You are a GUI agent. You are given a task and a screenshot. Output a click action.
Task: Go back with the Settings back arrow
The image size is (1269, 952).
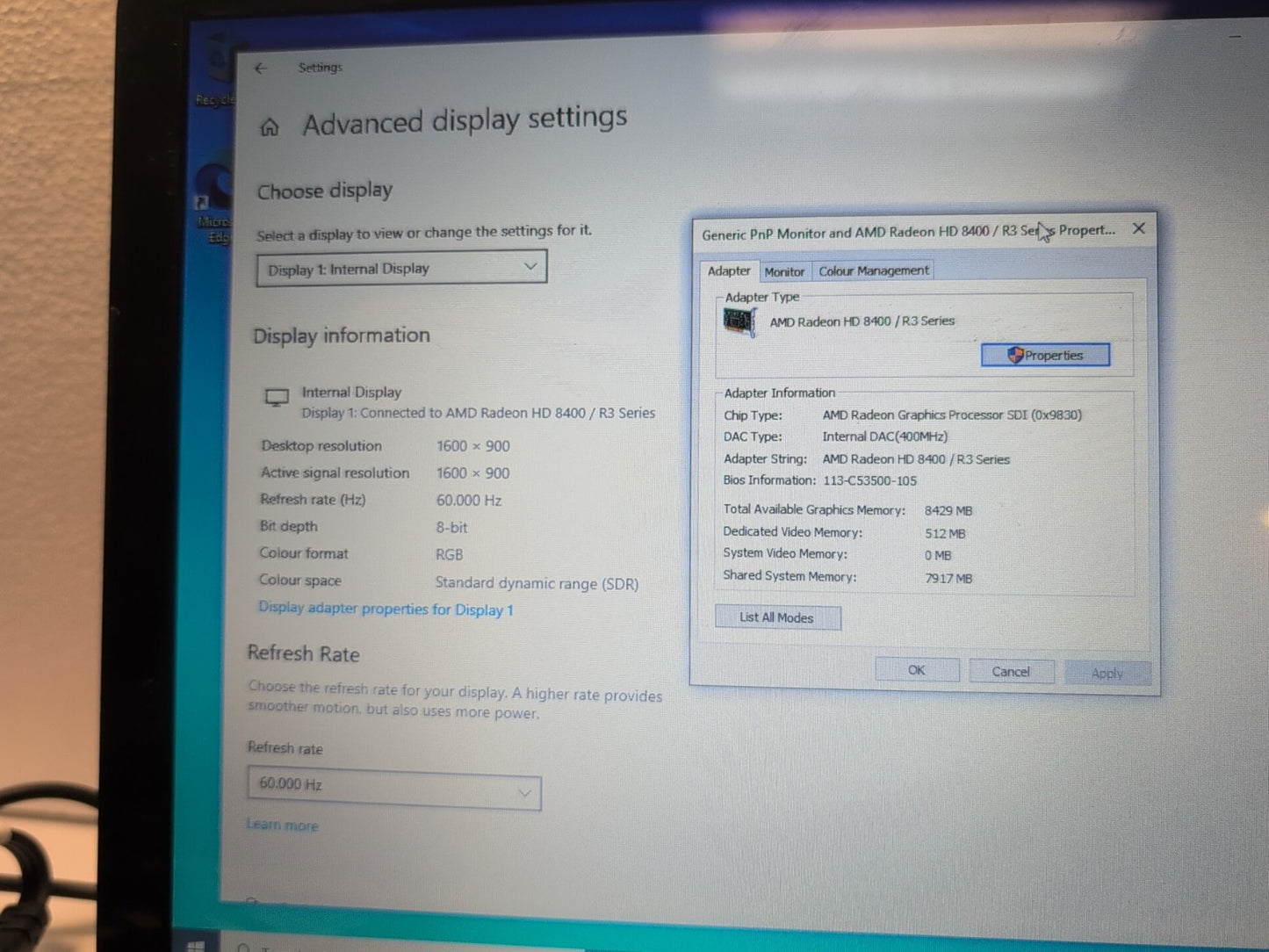(x=260, y=68)
